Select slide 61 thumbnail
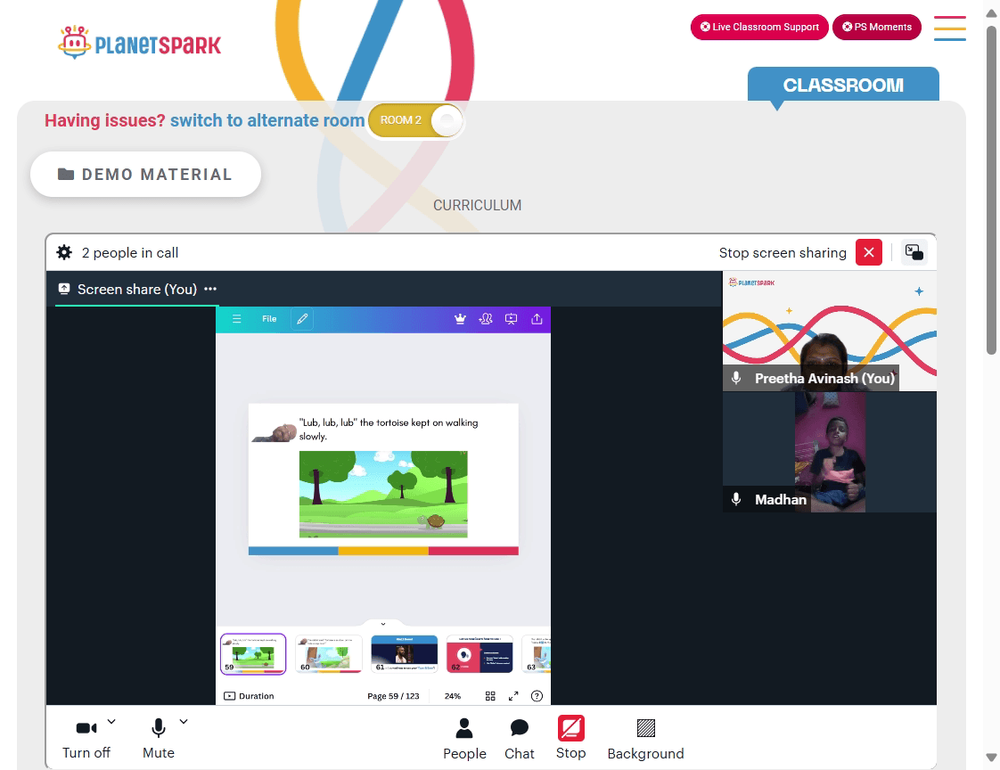The height and width of the screenshot is (770, 1000). [404, 654]
